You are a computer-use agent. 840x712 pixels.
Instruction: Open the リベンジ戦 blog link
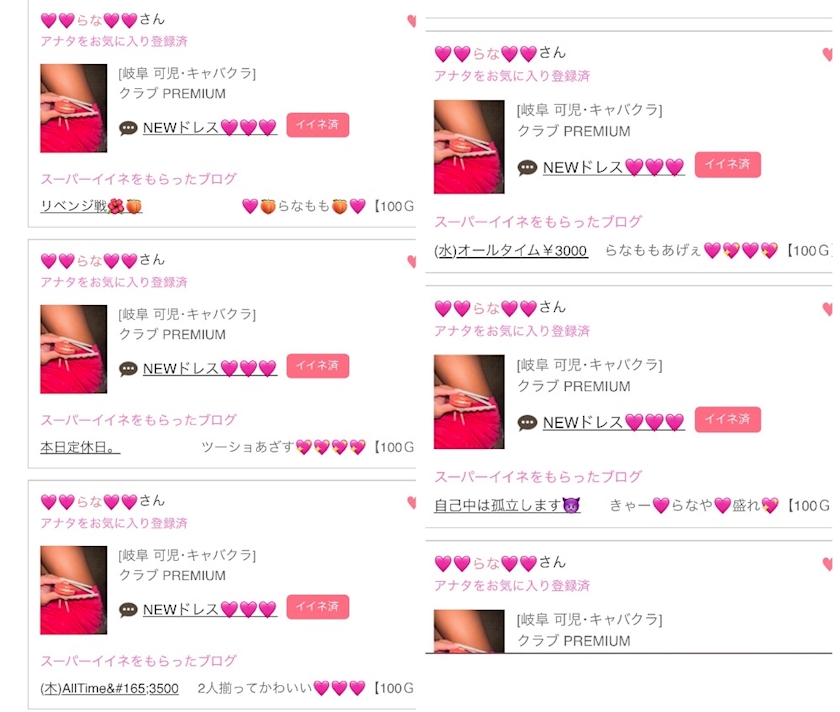click(x=91, y=206)
